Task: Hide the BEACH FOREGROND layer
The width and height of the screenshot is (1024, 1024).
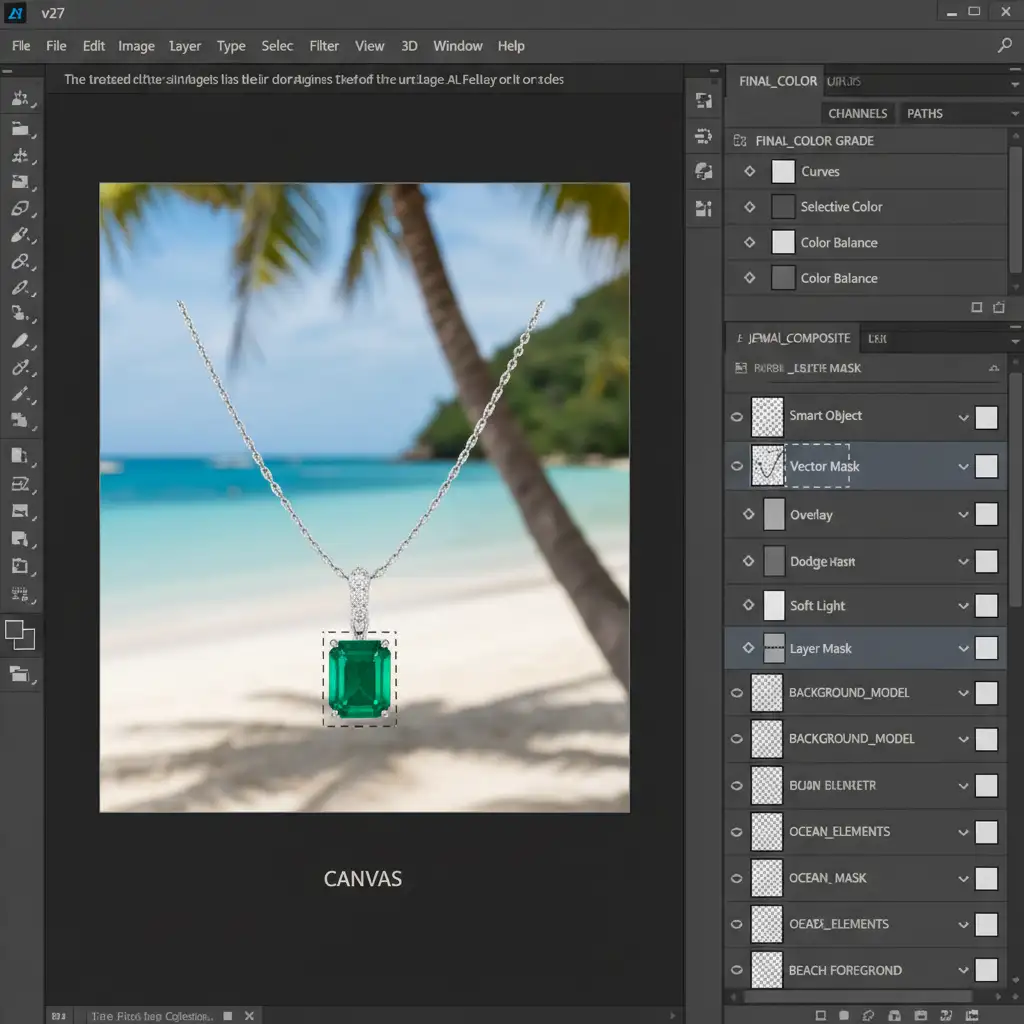Action: (x=737, y=970)
